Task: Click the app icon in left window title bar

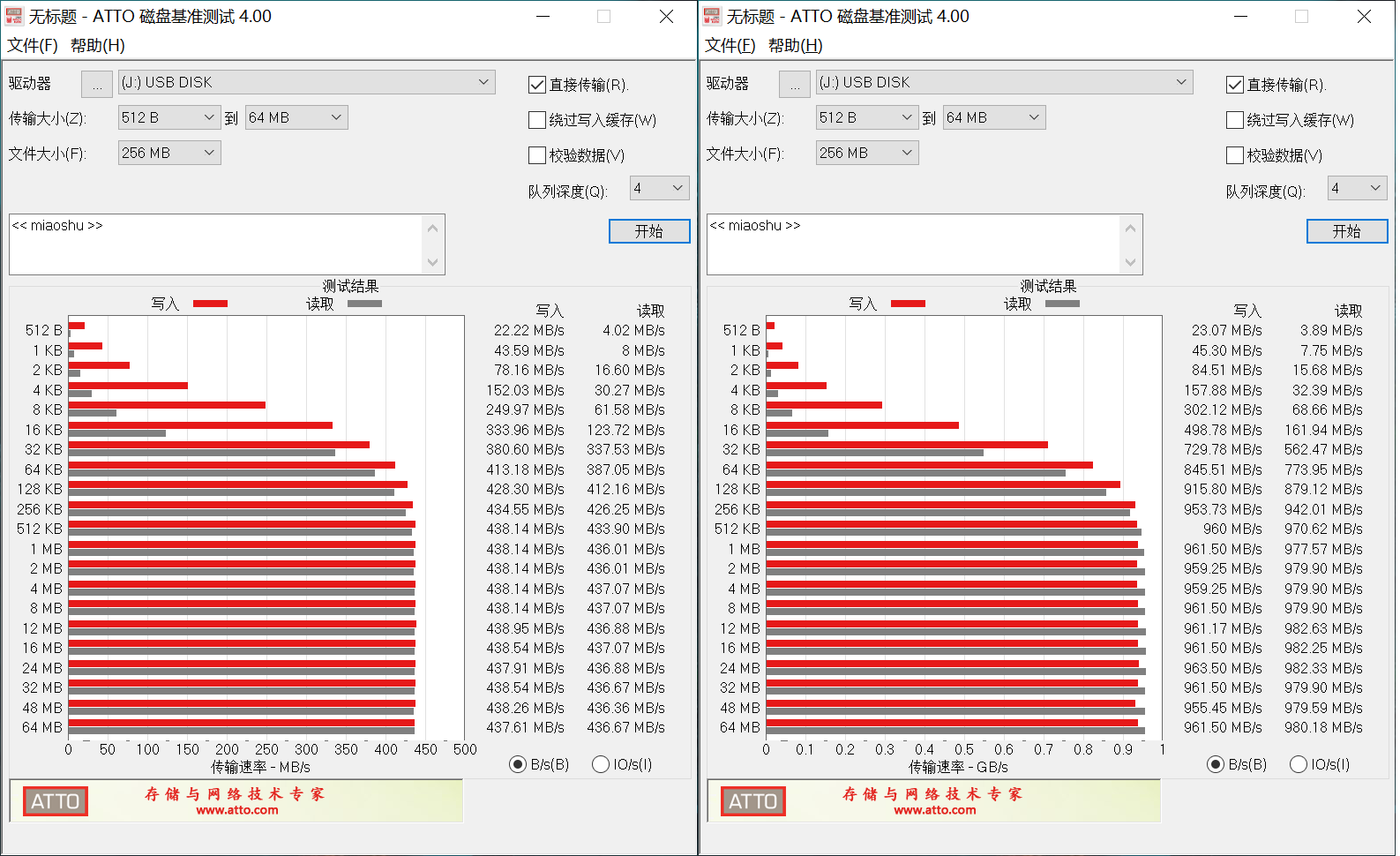Action: click(x=14, y=16)
